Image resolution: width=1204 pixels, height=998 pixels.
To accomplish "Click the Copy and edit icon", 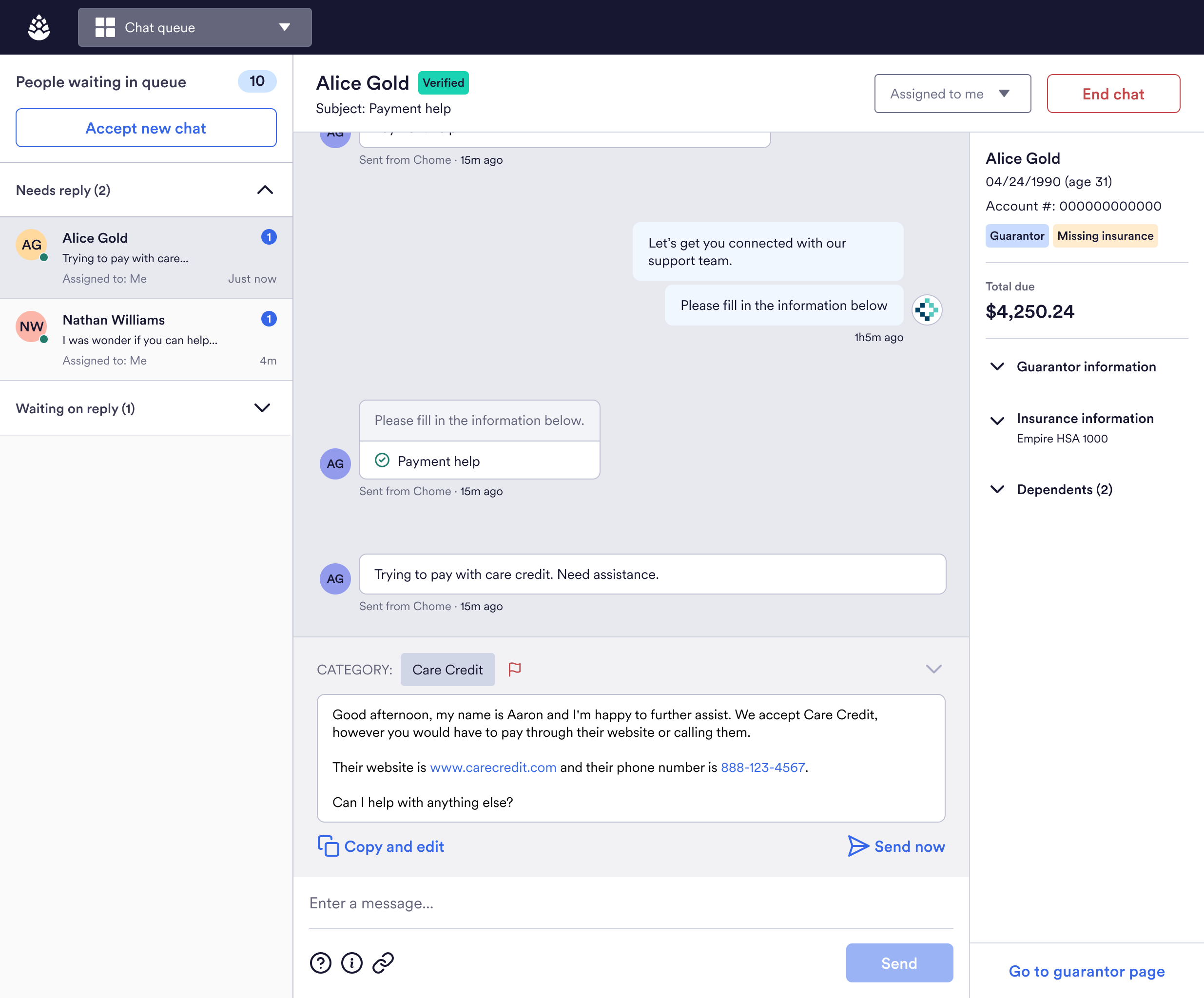I will point(328,846).
